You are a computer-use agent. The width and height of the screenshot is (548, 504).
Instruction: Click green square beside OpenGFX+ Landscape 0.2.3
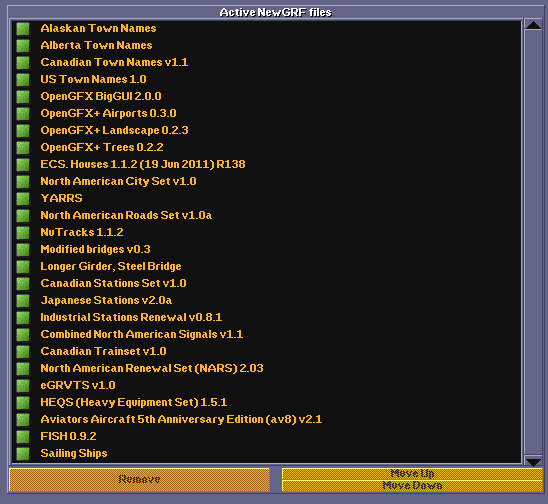coord(23,131)
